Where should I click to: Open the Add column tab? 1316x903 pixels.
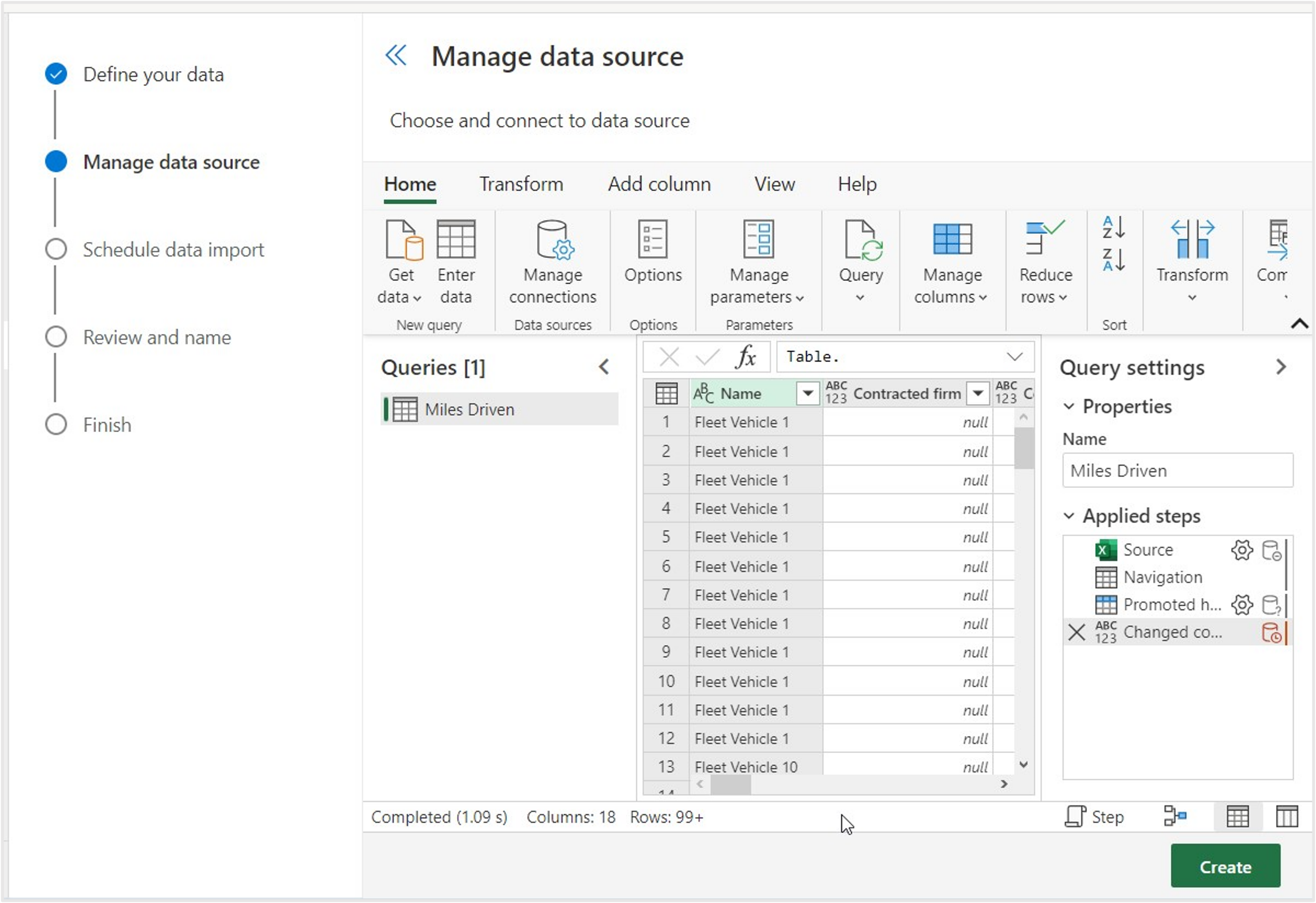click(659, 184)
